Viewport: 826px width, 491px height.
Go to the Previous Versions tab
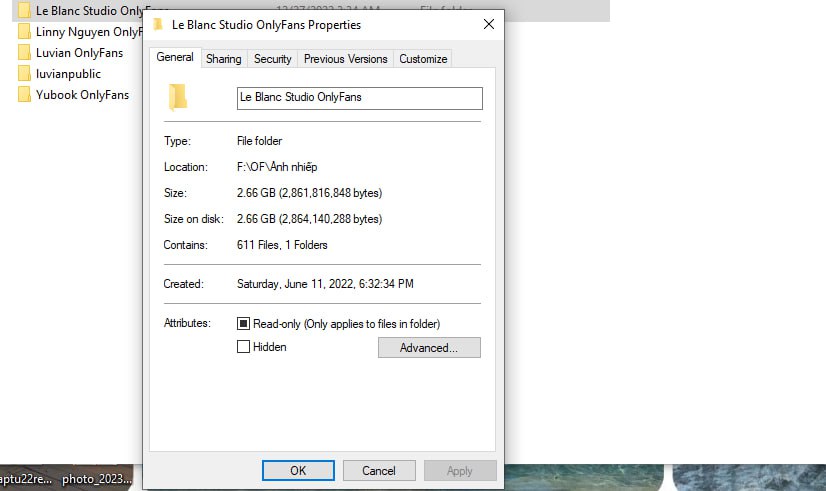pos(346,58)
